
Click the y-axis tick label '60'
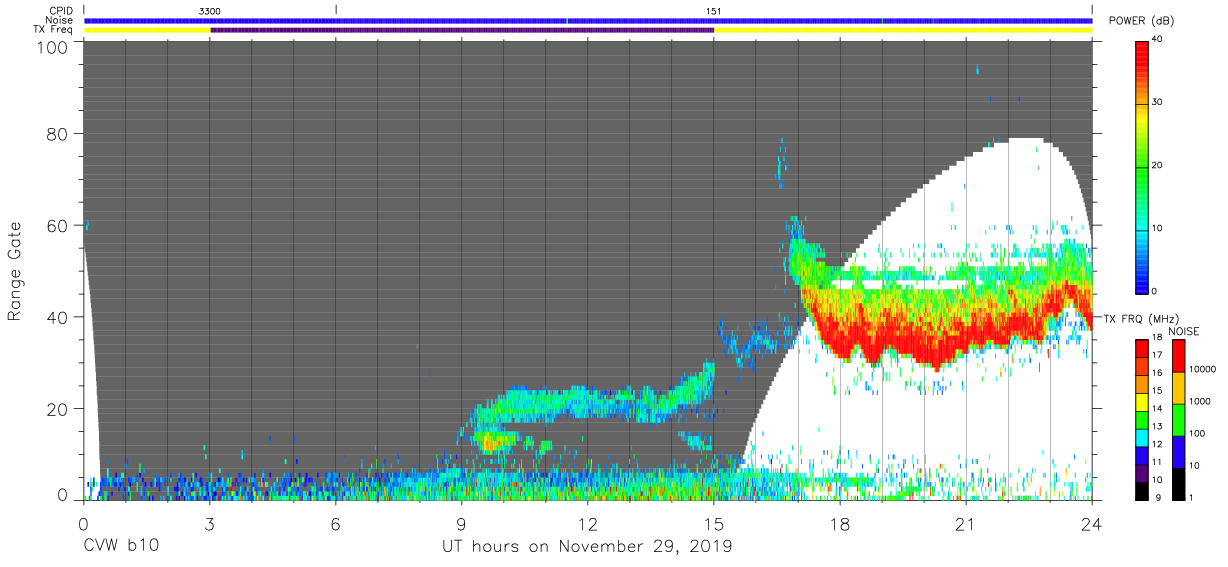[56, 226]
